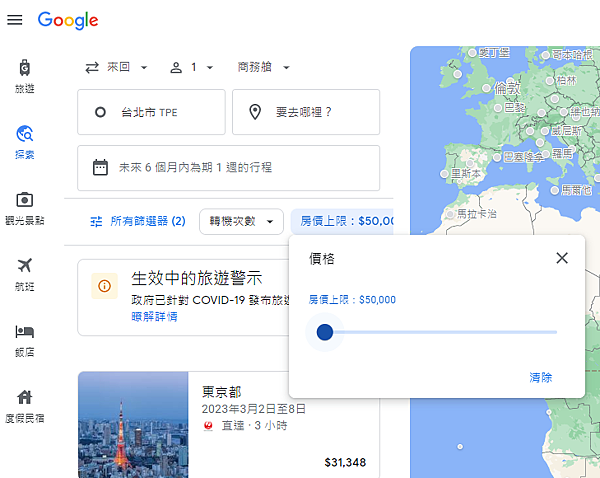Open 觀光景點 attractions in sidebar
This screenshot has height=478, width=600.
[24, 208]
